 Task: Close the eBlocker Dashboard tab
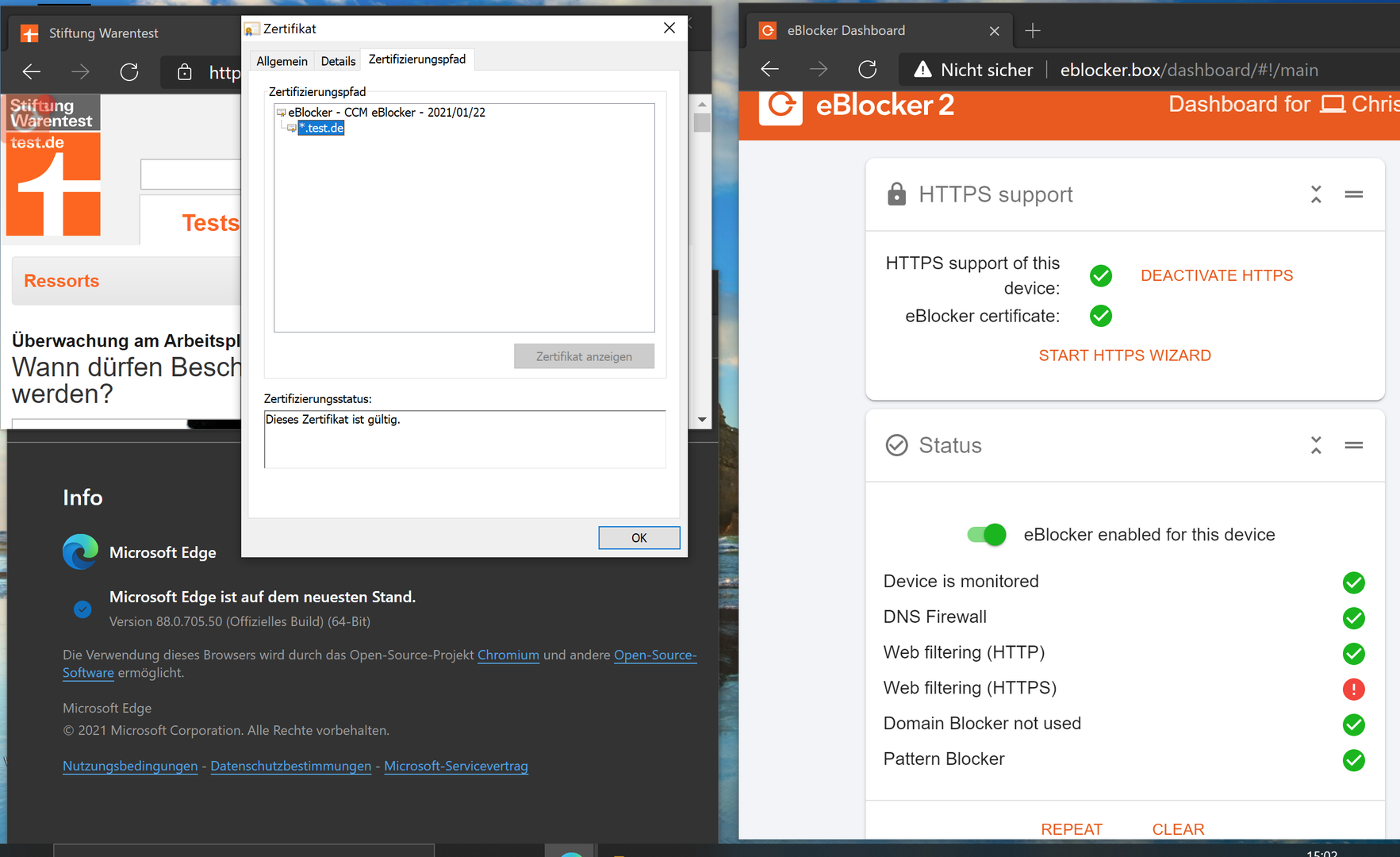[995, 31]
